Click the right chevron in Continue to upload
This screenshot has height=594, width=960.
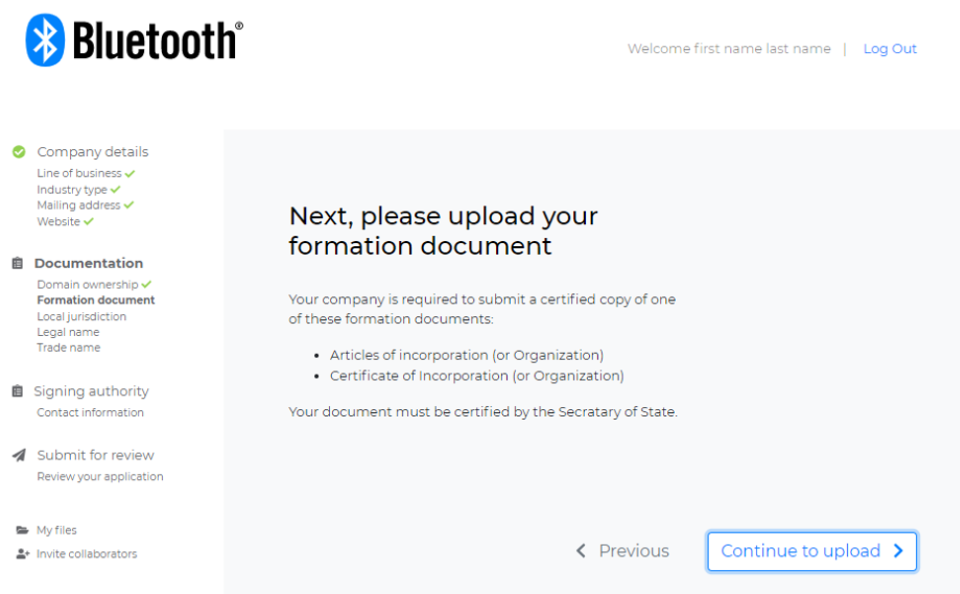(898, 551)
